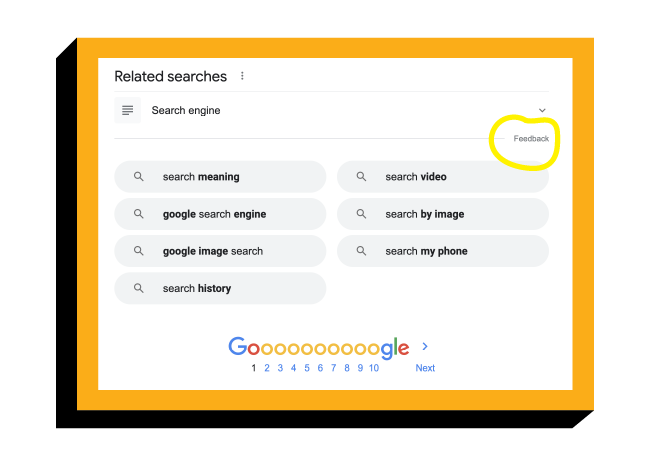The image size is (650, 466).
Task: Click magnifier icon beside 'search video'
Action: click(x=361, y=177)
